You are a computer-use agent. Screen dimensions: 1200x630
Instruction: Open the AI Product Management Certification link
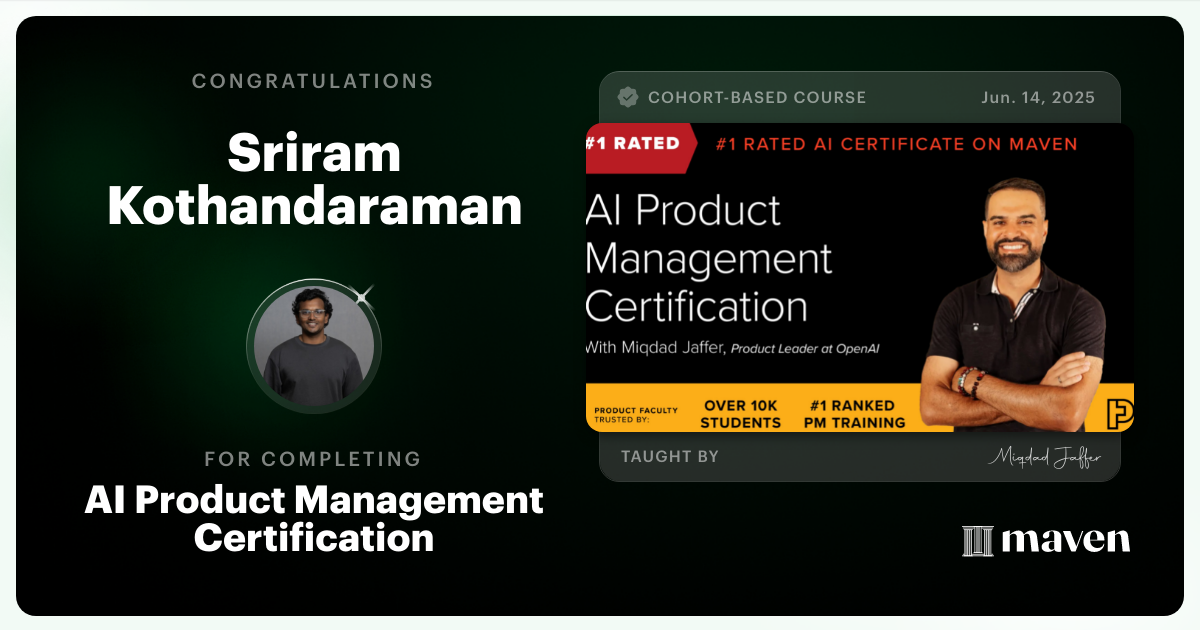point(314,519)
